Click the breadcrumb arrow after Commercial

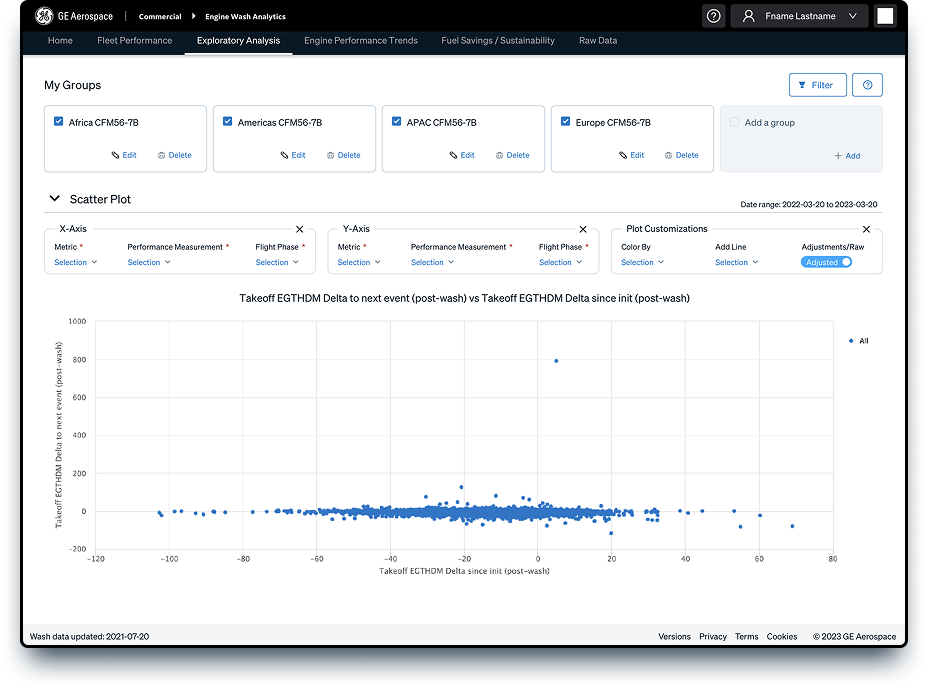pos(194,16)
